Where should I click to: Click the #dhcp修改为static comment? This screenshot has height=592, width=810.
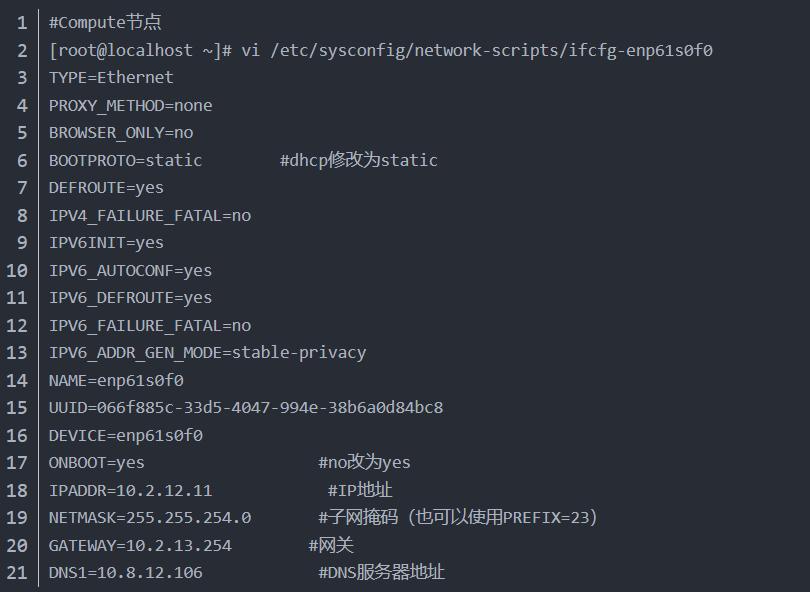[x=358, y=160]
